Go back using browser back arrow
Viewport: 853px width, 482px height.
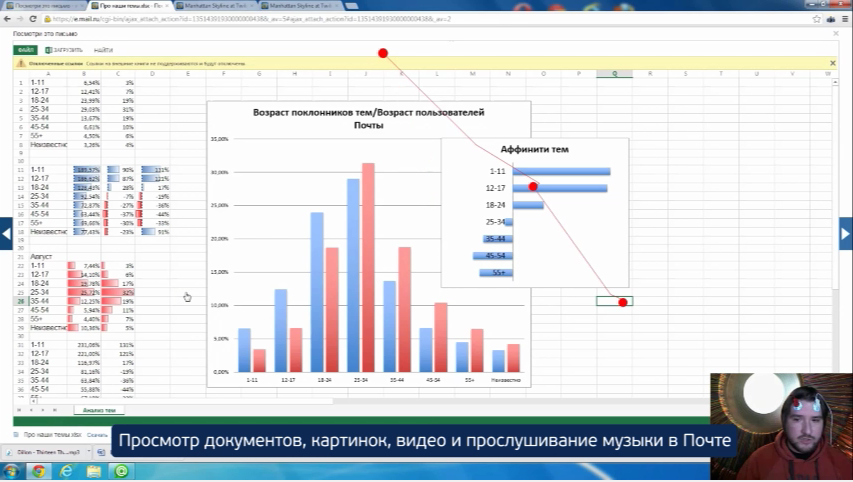click(x=7, y=18)
